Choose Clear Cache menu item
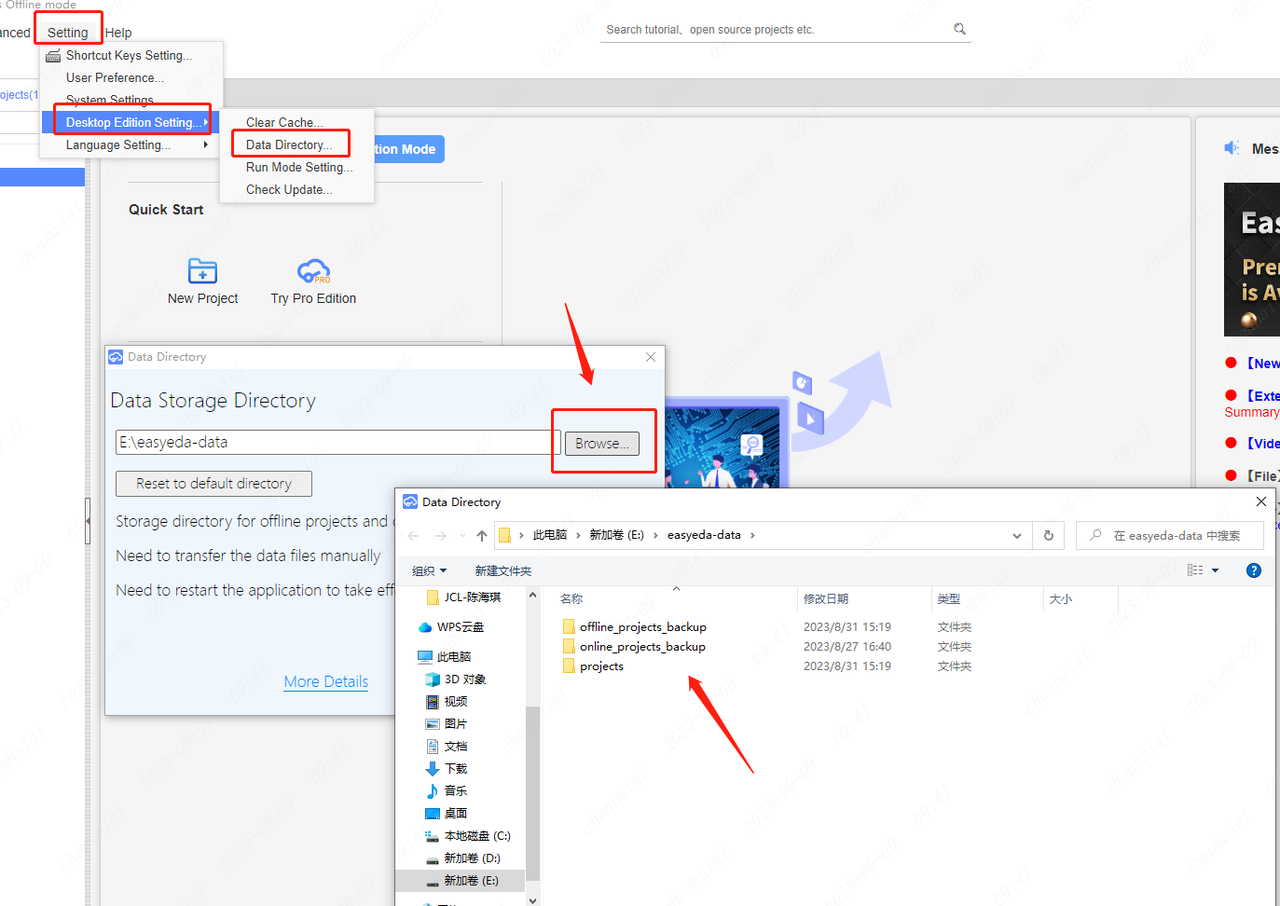The height and width of the screenshot is (906, 1280). (297, 122)
